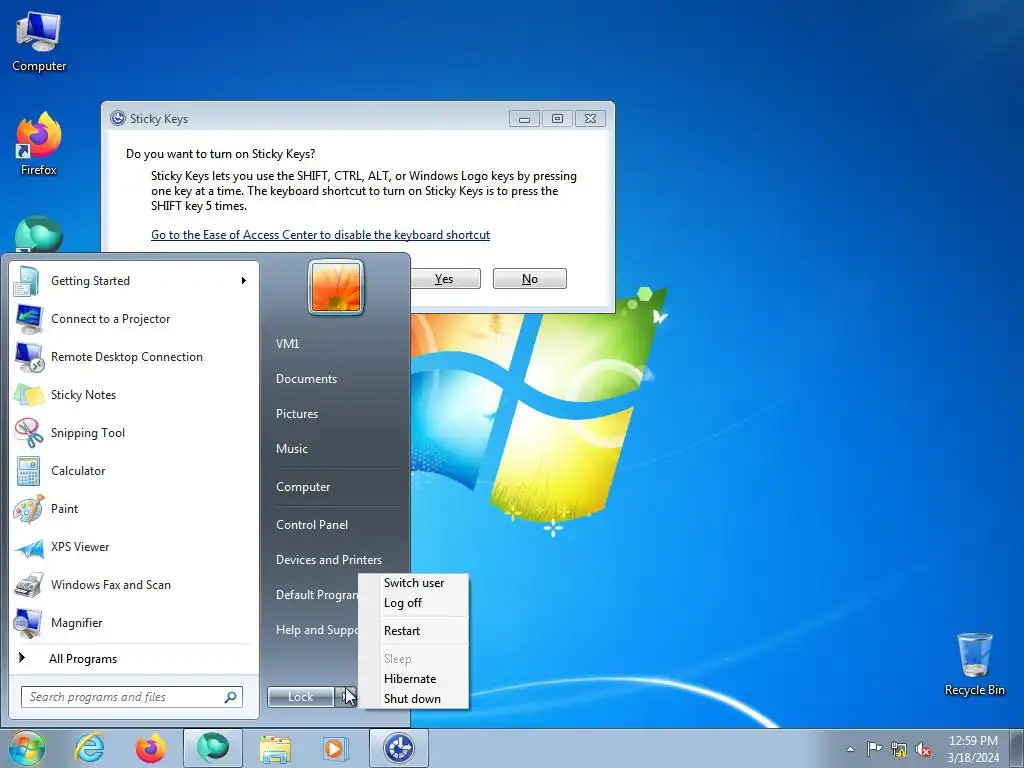The width and height of the screenshot is (1024, 768).
Task: Click the Sticky Notes icon
Action: [29, 394]
